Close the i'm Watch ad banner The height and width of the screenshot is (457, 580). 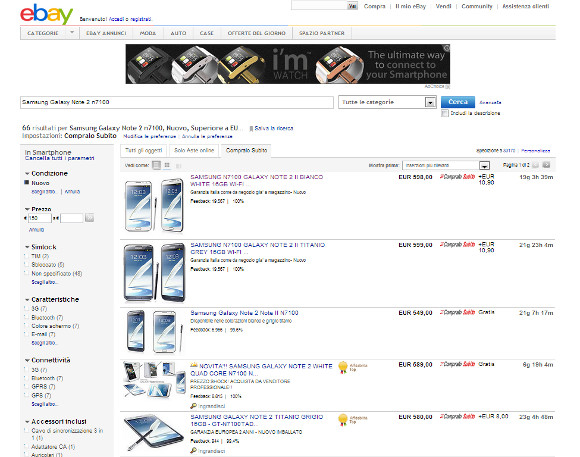click(x=446, y=48)
